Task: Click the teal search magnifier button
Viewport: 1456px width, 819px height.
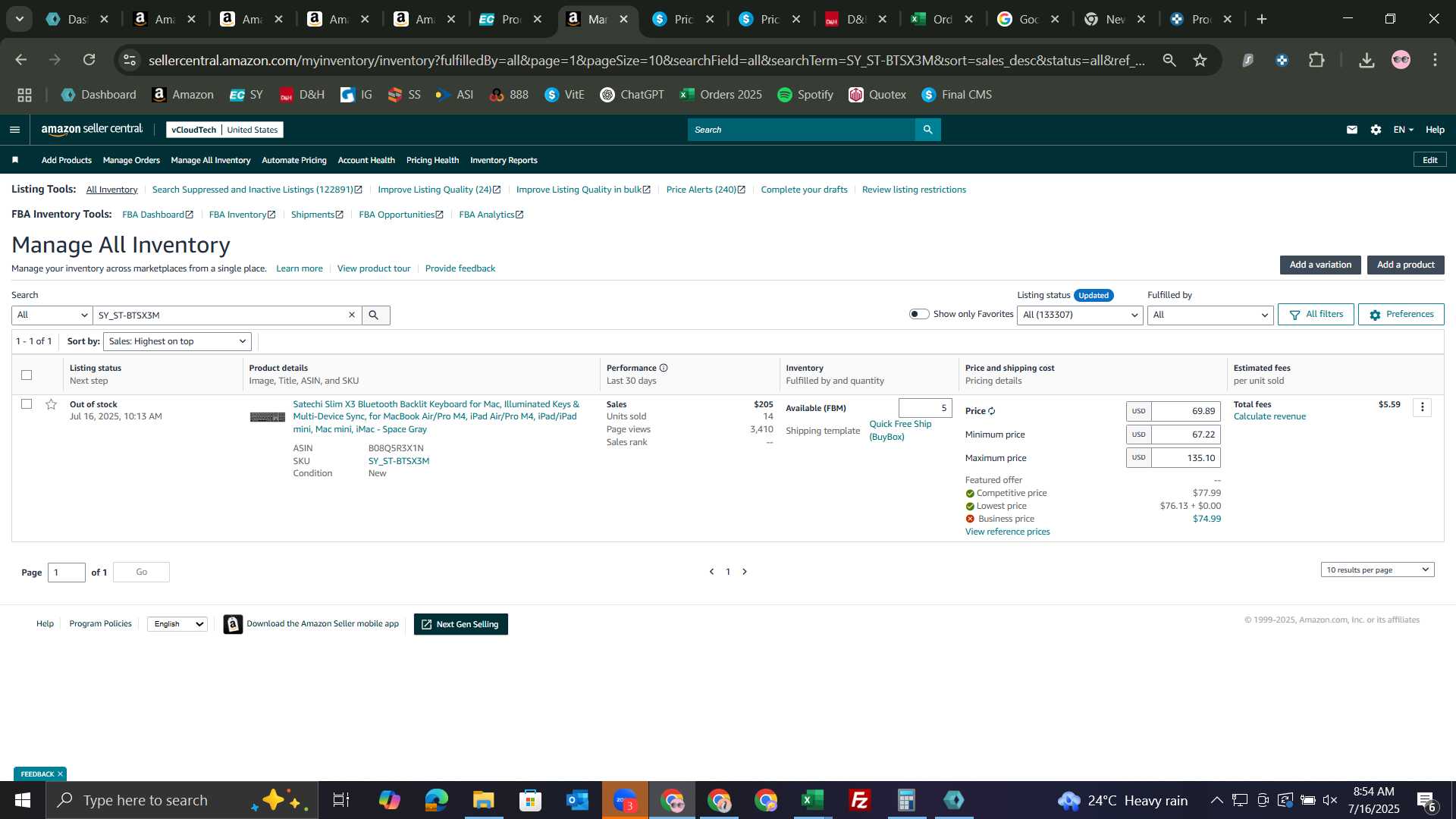Action: click(x=927, y=130)
